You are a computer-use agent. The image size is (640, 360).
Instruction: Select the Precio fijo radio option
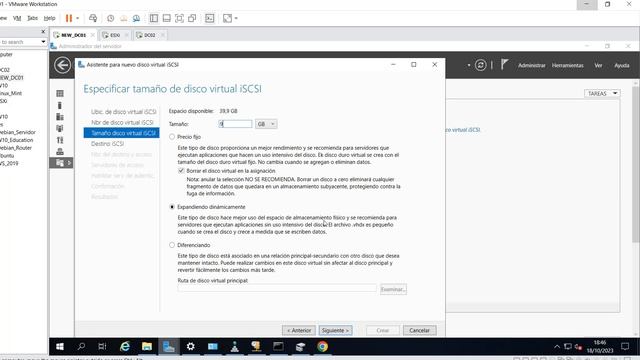pyautogui.click(x=172, y=137)
